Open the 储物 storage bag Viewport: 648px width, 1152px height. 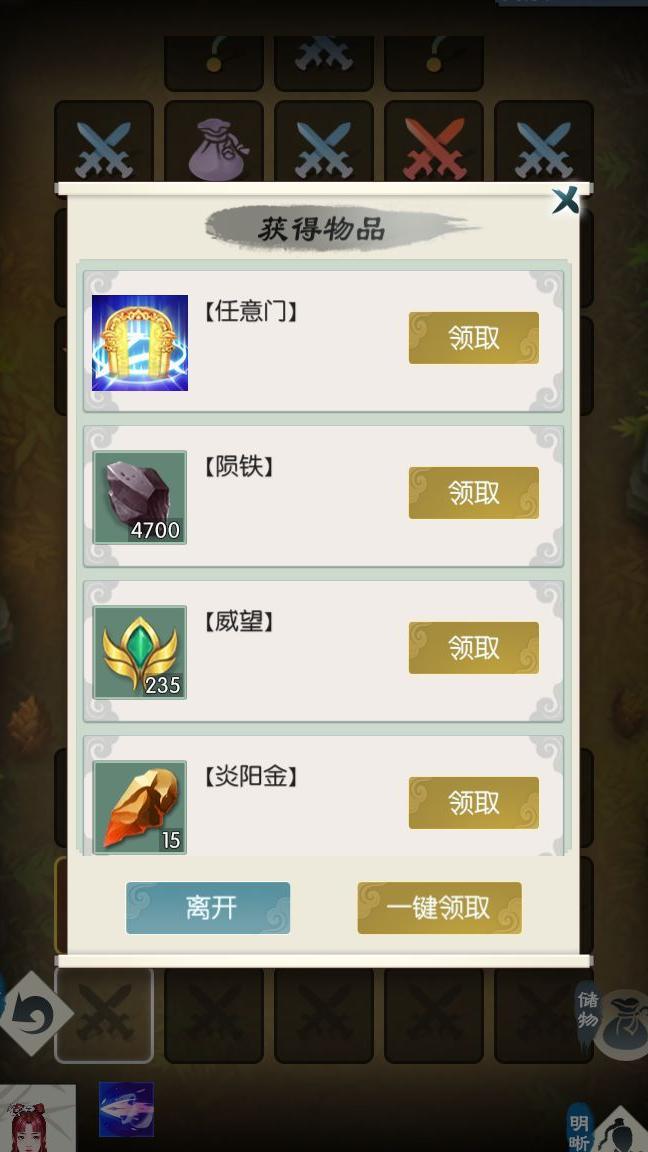tap(610, 1017)
